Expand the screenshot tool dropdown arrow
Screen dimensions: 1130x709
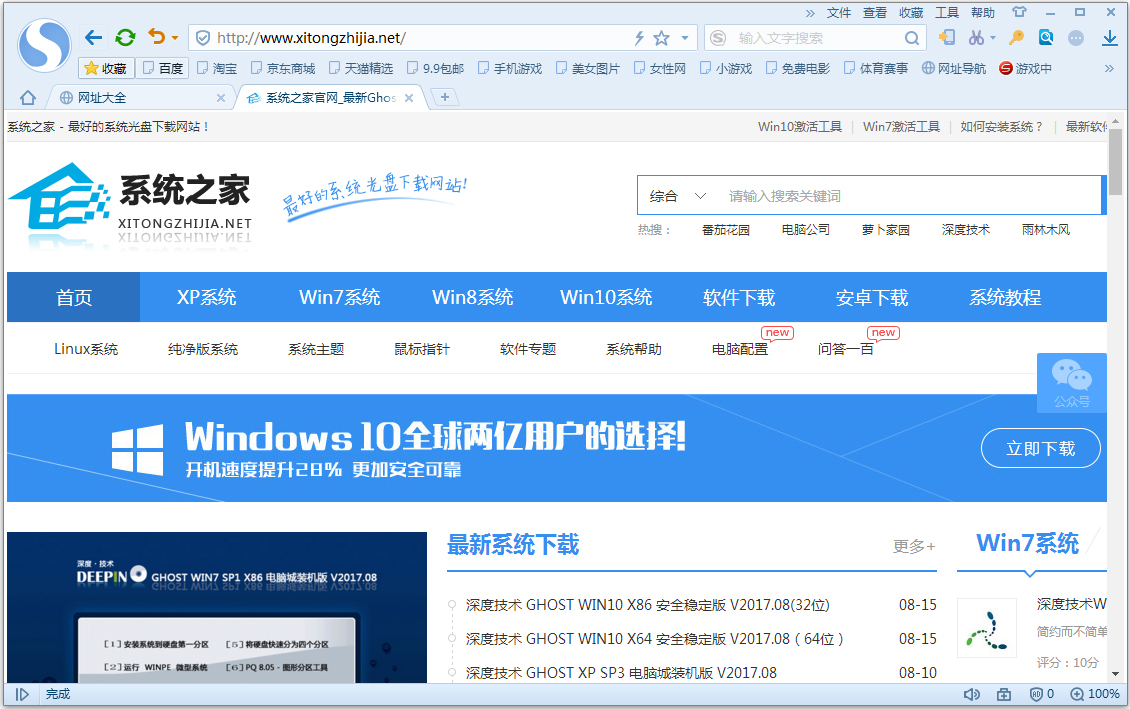993,37
